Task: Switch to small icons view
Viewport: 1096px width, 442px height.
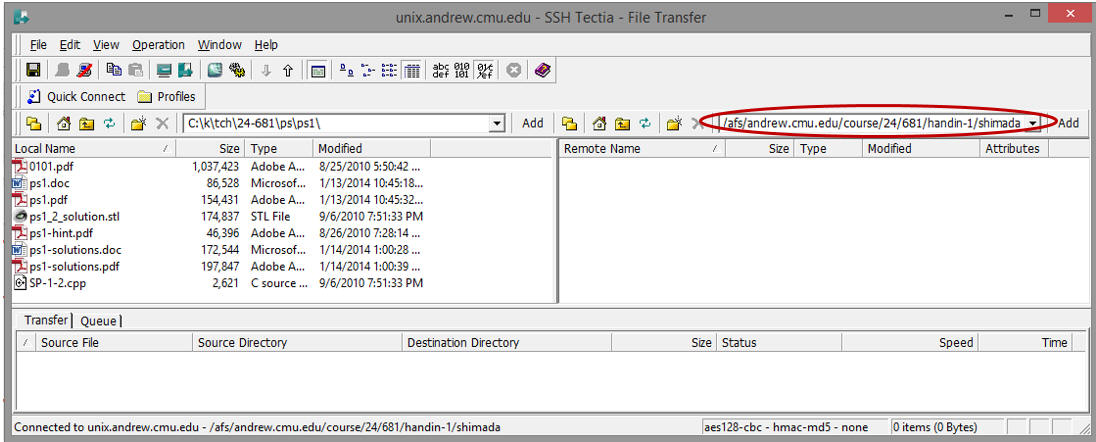Action: click(x=368, y=71)
